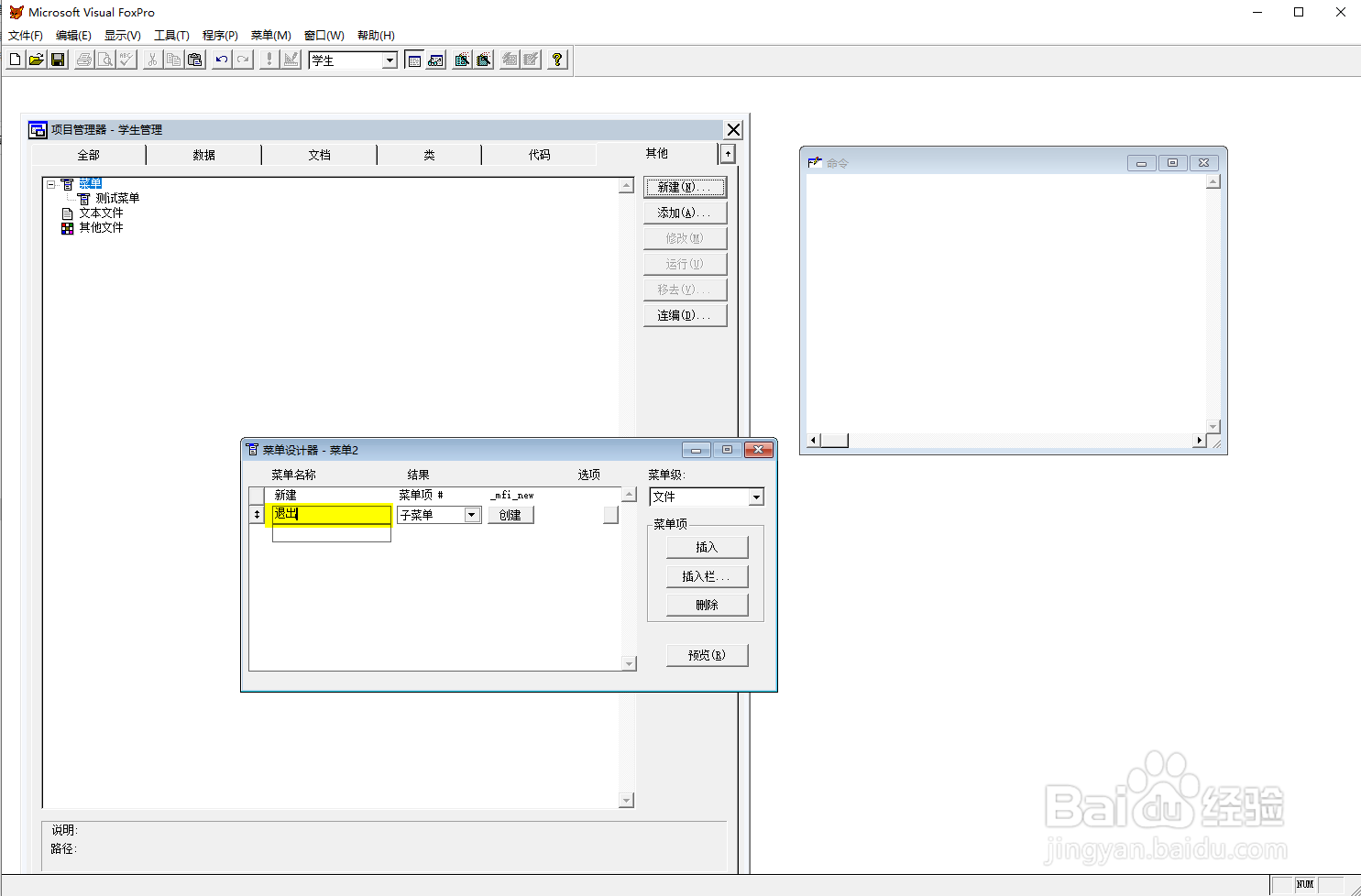Open the 编辑(E) menu
This screenshot has height=896, width=1361.
(73, 36)
